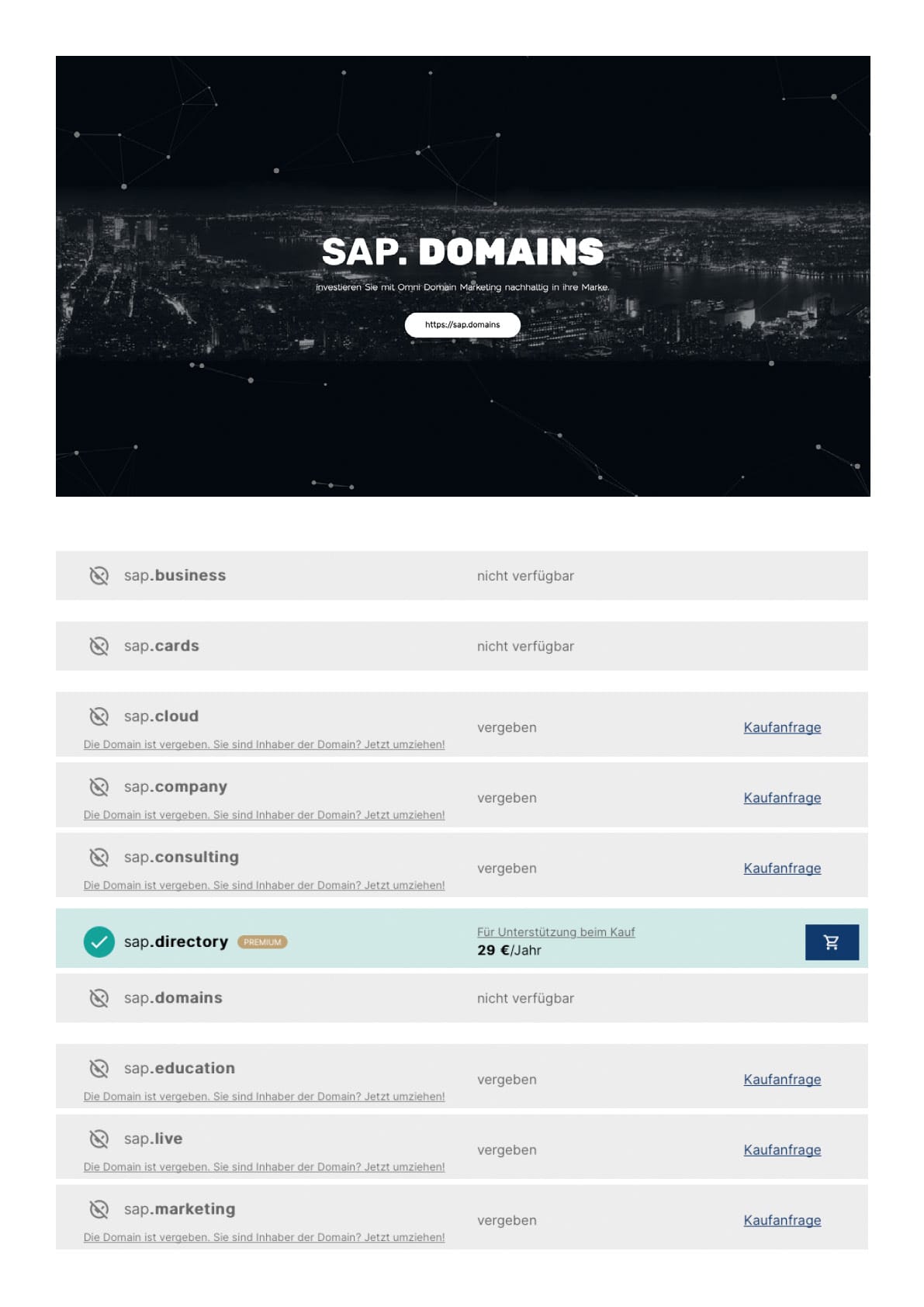Request purchase via Kaufanfrage for sap.consulting
The width and height of the screenshot is (924, 1307).
tap(782, 868)
